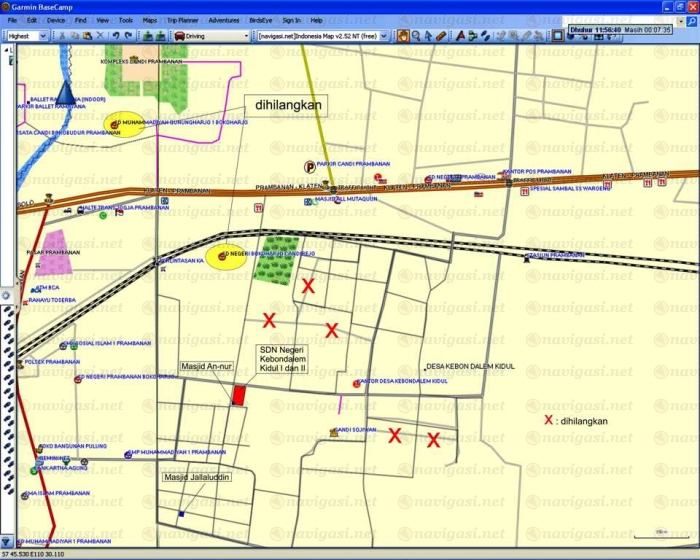The height and width of the screenshot is (560, 700).
Task: Click the Undo arrow in toolbar
Action: [116, 36]
